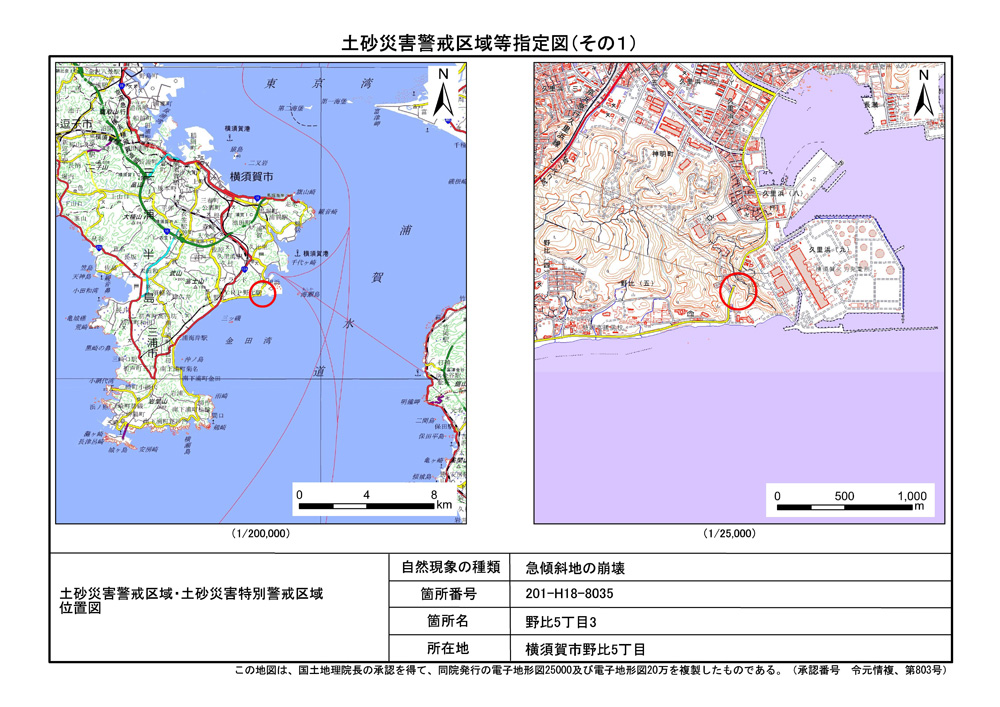Click the (1/200,000) scale caption

tap(261, 534)
